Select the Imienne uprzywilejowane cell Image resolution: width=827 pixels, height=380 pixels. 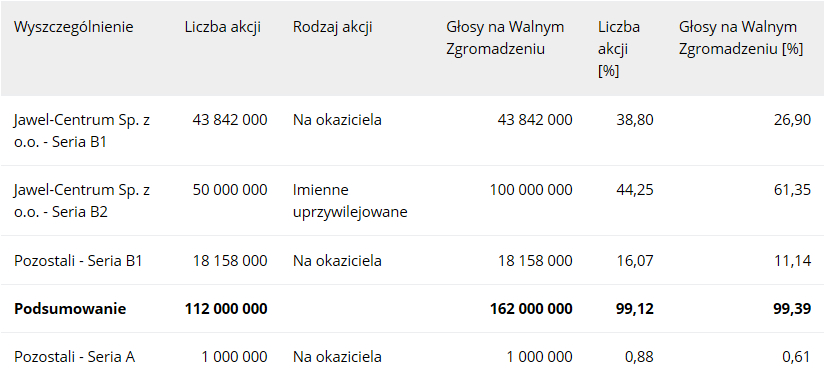350,201
